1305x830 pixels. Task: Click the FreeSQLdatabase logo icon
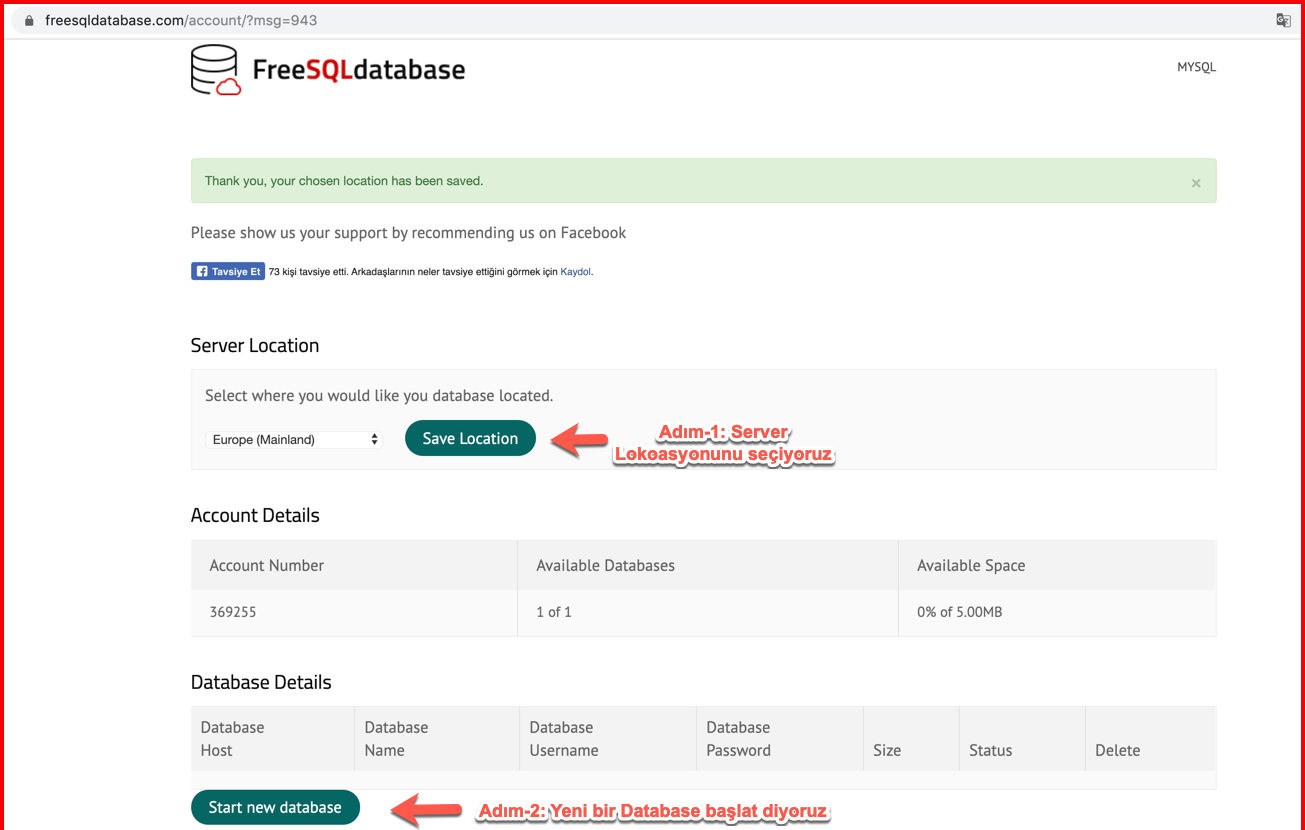pyautogui.click(x=216, y=69)
